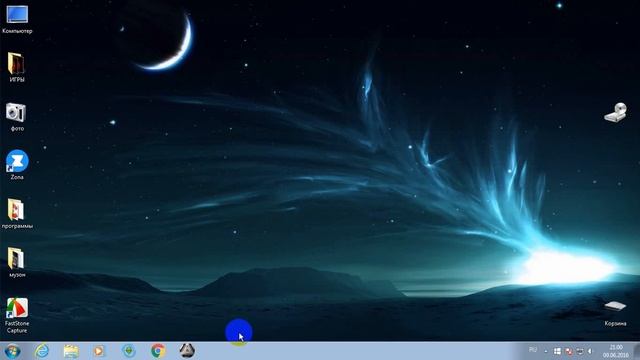Click the Show desktop strip

point(636,351)
